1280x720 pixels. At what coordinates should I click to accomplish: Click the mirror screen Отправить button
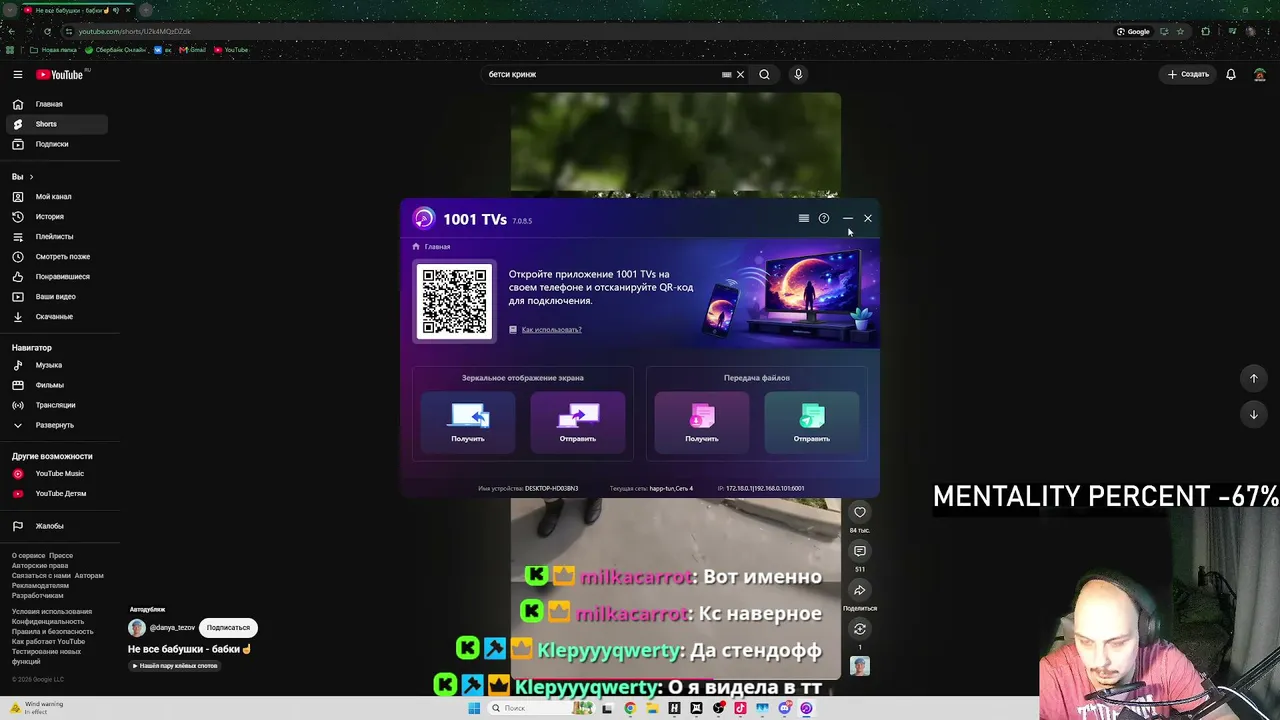[578, 422]
